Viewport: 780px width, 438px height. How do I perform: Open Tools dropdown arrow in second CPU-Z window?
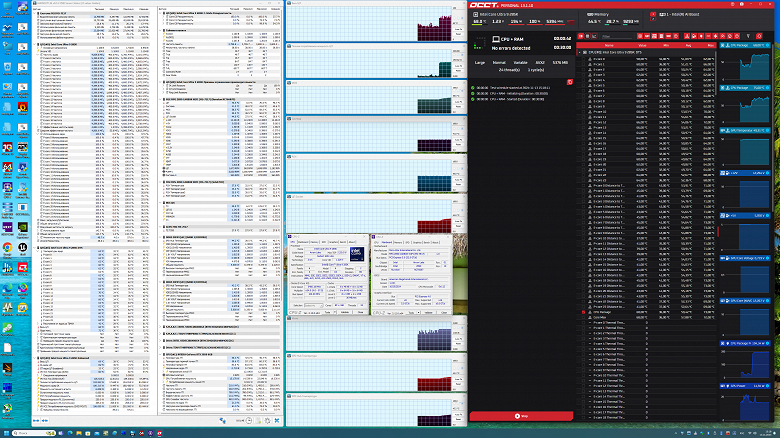tap(419, 313)
